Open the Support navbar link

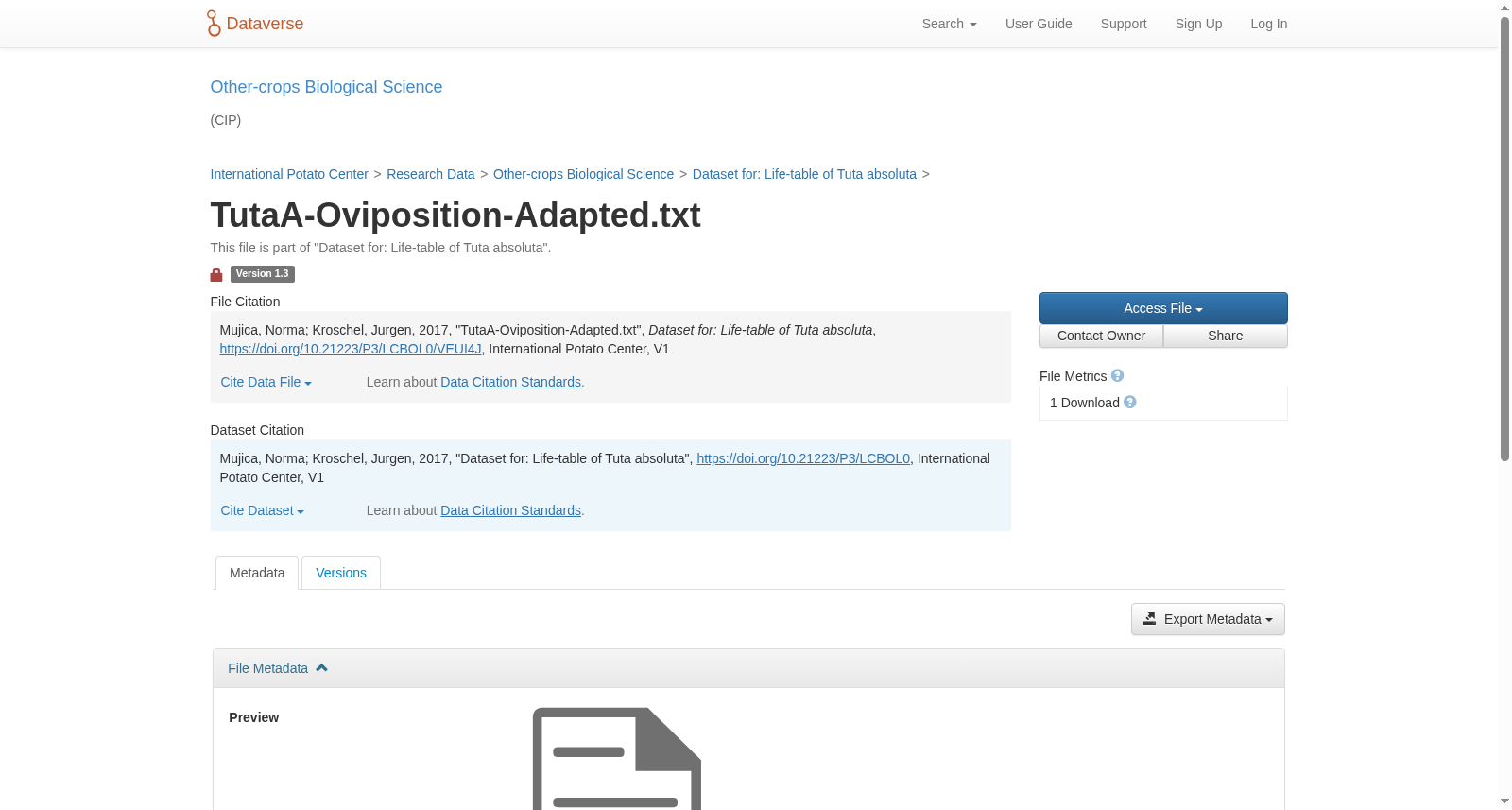tap(1124, 24)
